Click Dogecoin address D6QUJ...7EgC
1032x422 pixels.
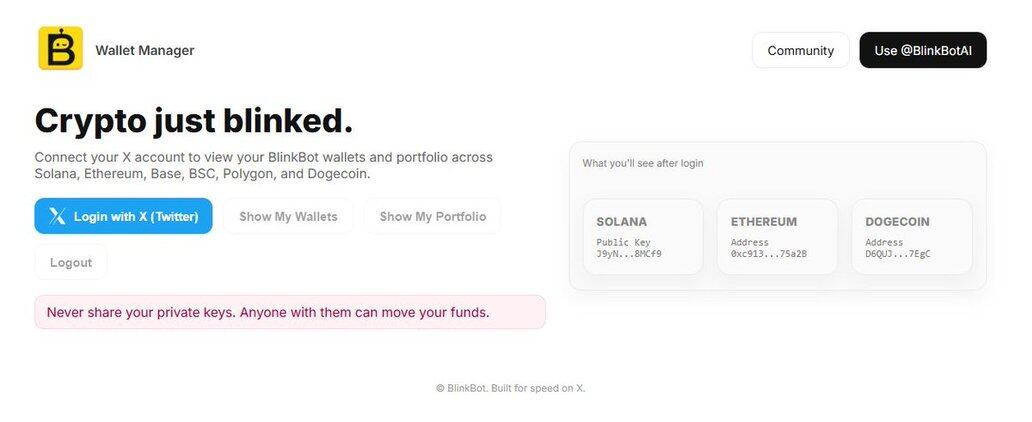898,254
